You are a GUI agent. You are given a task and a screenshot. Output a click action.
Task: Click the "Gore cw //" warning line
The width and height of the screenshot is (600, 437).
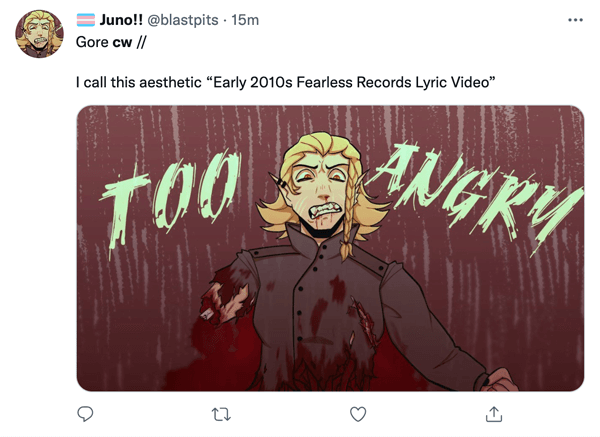point(111,42)
